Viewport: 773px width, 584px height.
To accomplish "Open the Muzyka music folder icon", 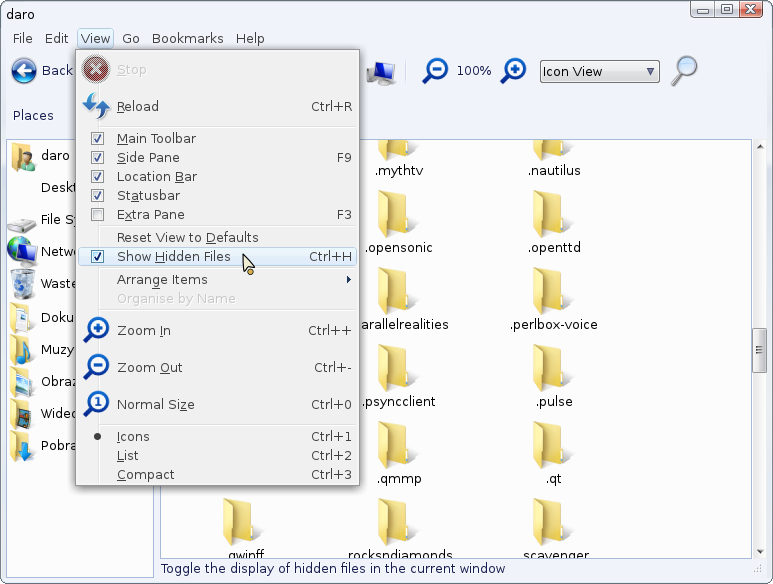I will coord(21,349).
